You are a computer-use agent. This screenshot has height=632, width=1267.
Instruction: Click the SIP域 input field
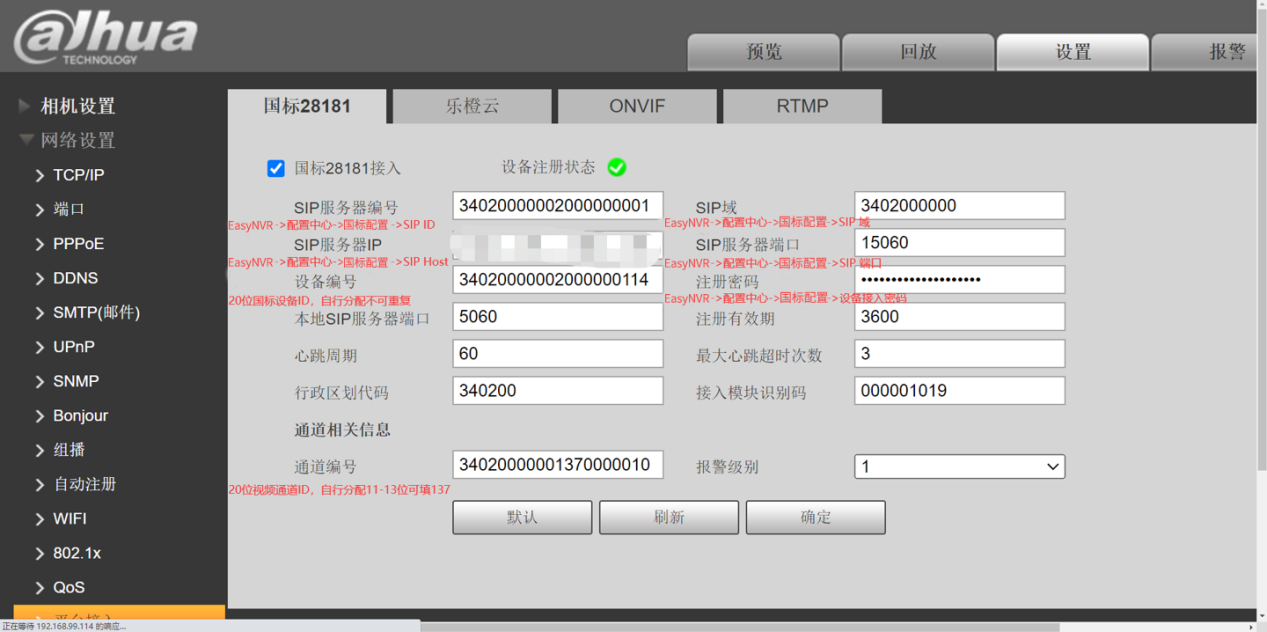pyautogui.click(x=958, y=205)
